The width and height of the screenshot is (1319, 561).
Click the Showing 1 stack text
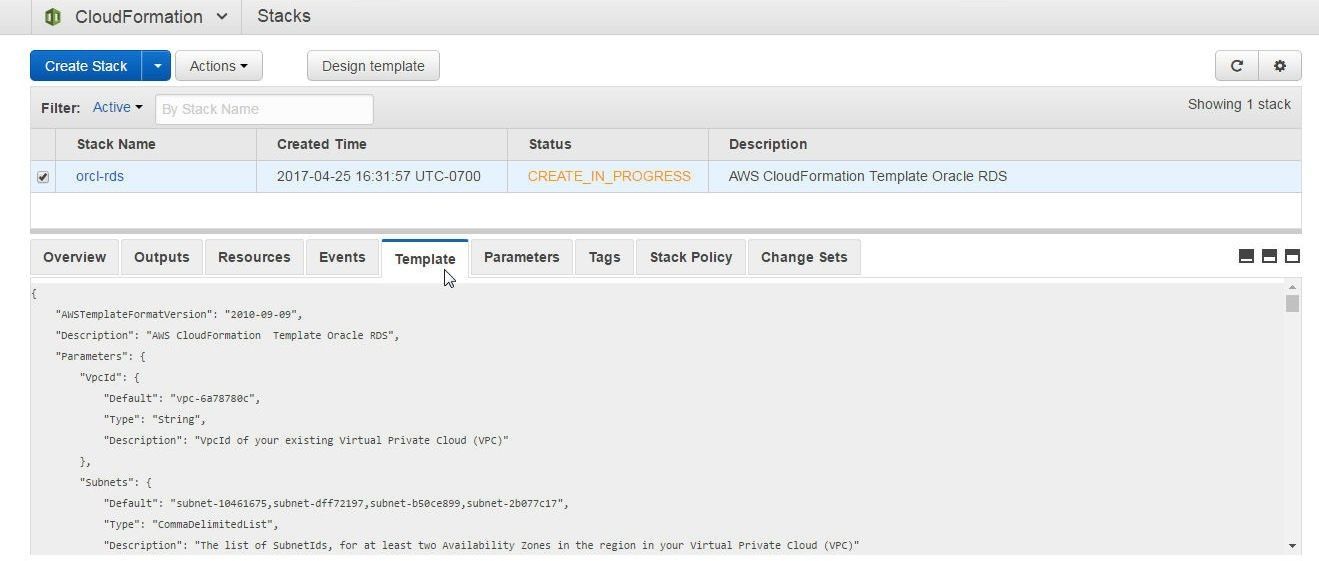pos(1239,104)
